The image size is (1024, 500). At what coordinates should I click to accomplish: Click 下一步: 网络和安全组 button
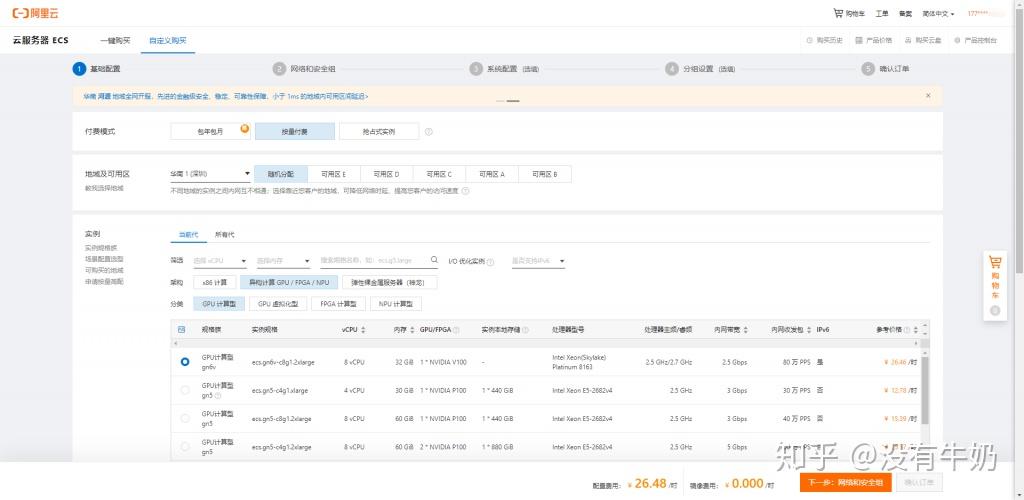(x=845, y=482)
